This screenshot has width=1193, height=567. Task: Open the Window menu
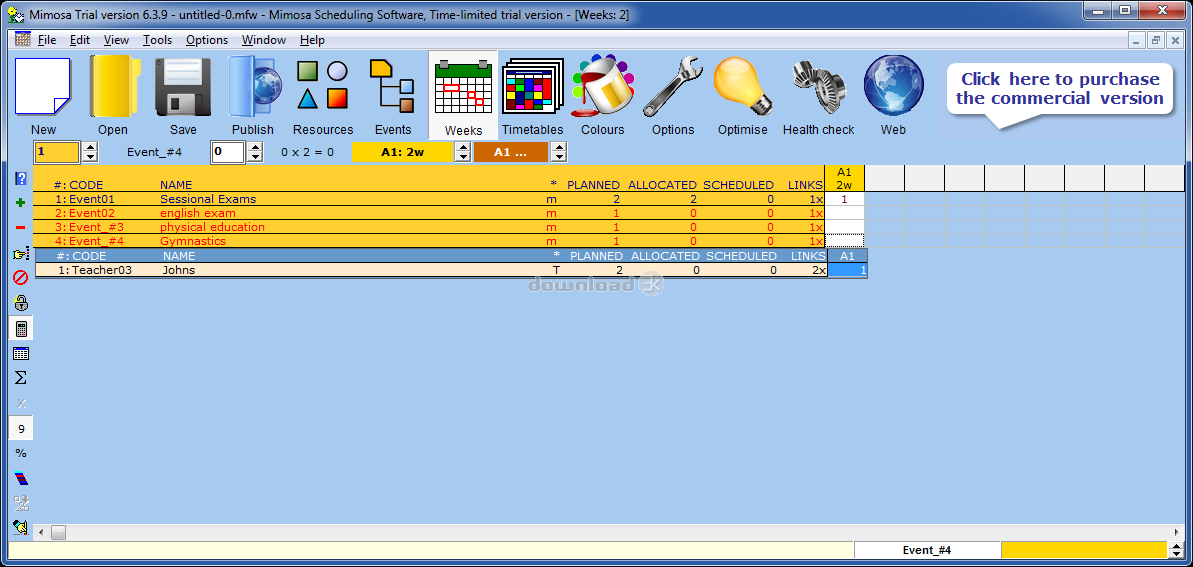point(263,40)
